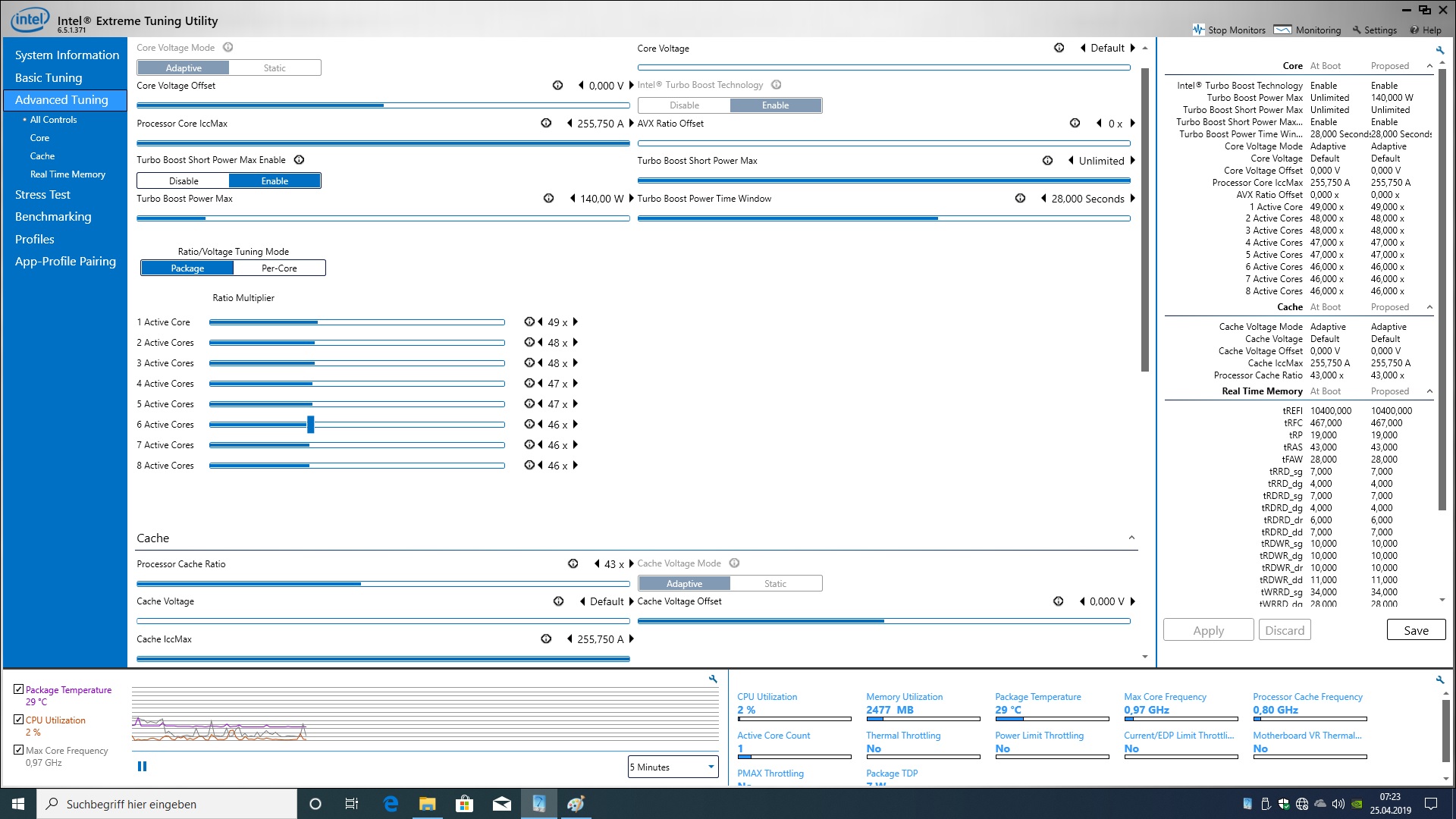Jump to Cache sub-item in sidebar
This screenshot has width=1456, height=819.
click(42, 156)
